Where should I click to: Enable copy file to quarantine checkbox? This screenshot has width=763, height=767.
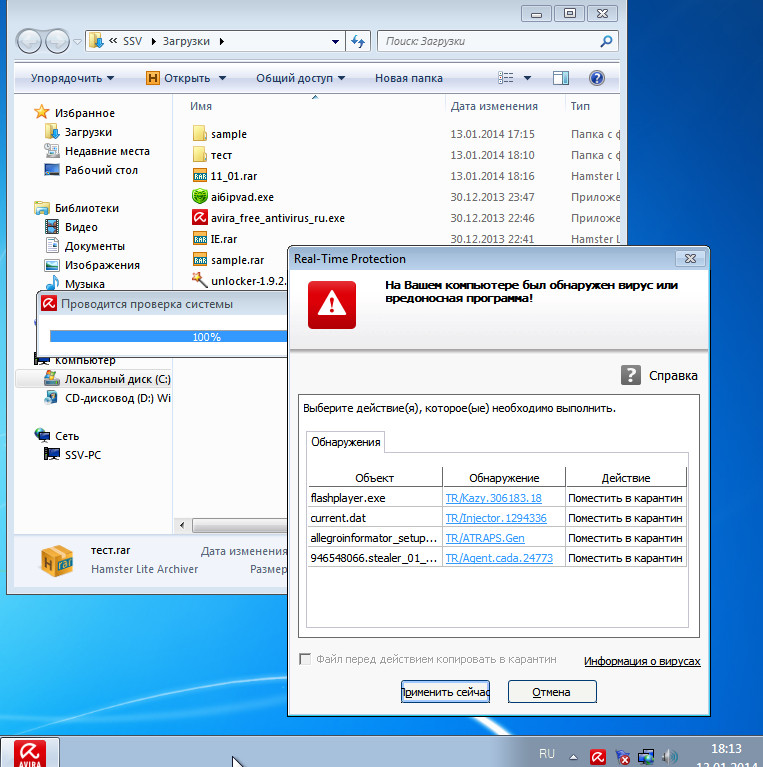point(305,660)
